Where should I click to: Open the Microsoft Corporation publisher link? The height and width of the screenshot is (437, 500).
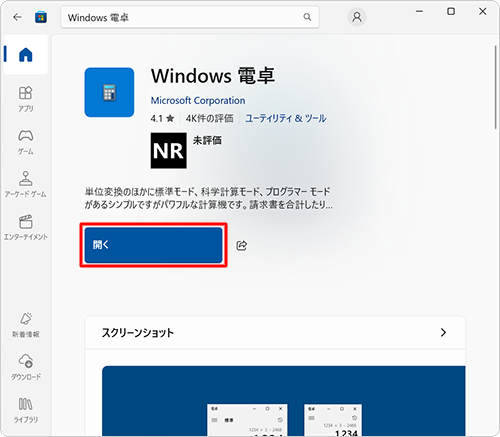pyautogui.click(x=198, y=101)
